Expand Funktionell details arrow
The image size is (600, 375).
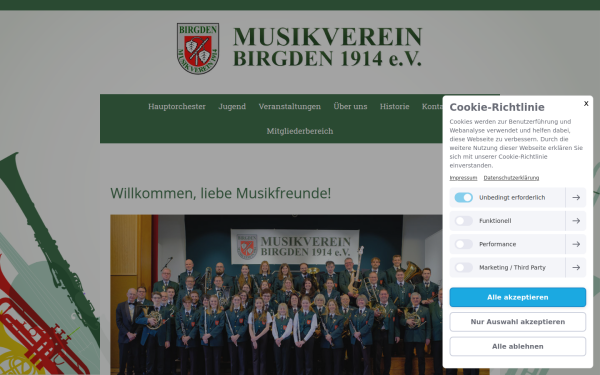pyautogui.click(x=576, y=221)
